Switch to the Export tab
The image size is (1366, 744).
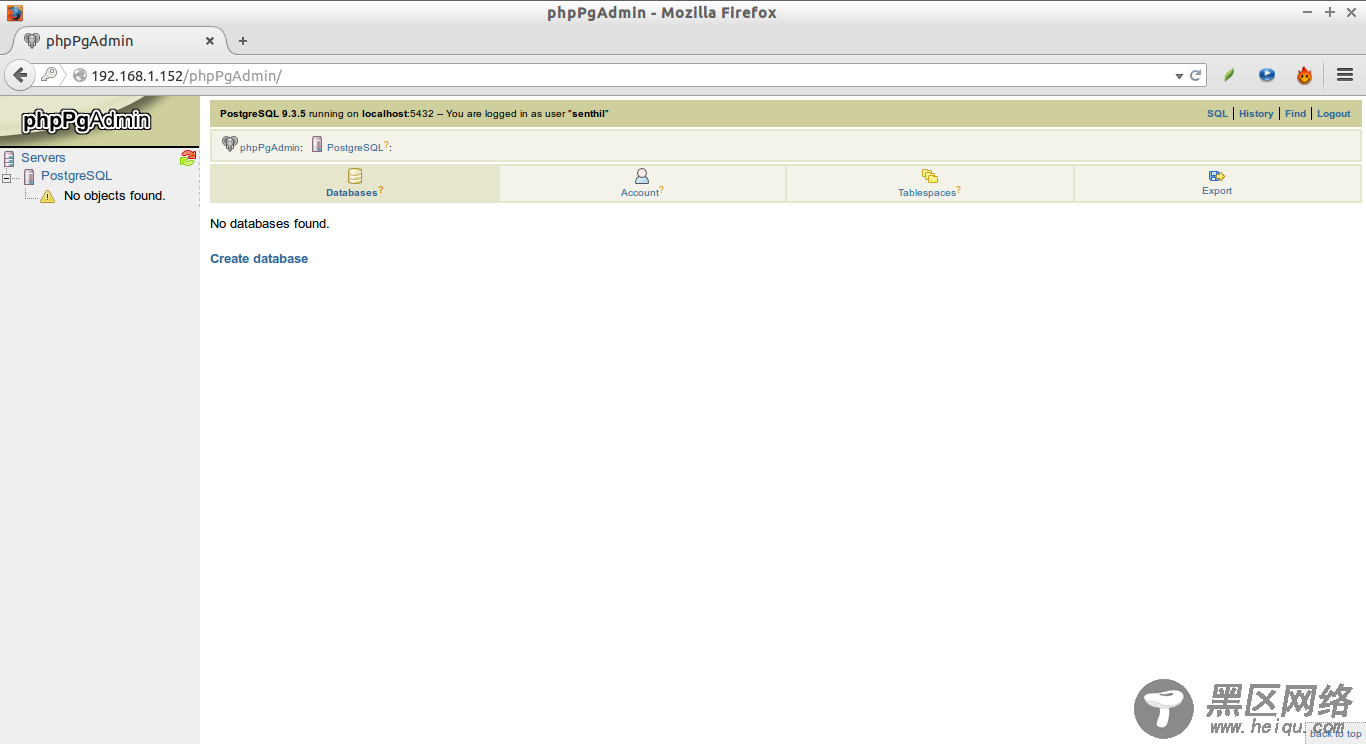pos(1217,183)
